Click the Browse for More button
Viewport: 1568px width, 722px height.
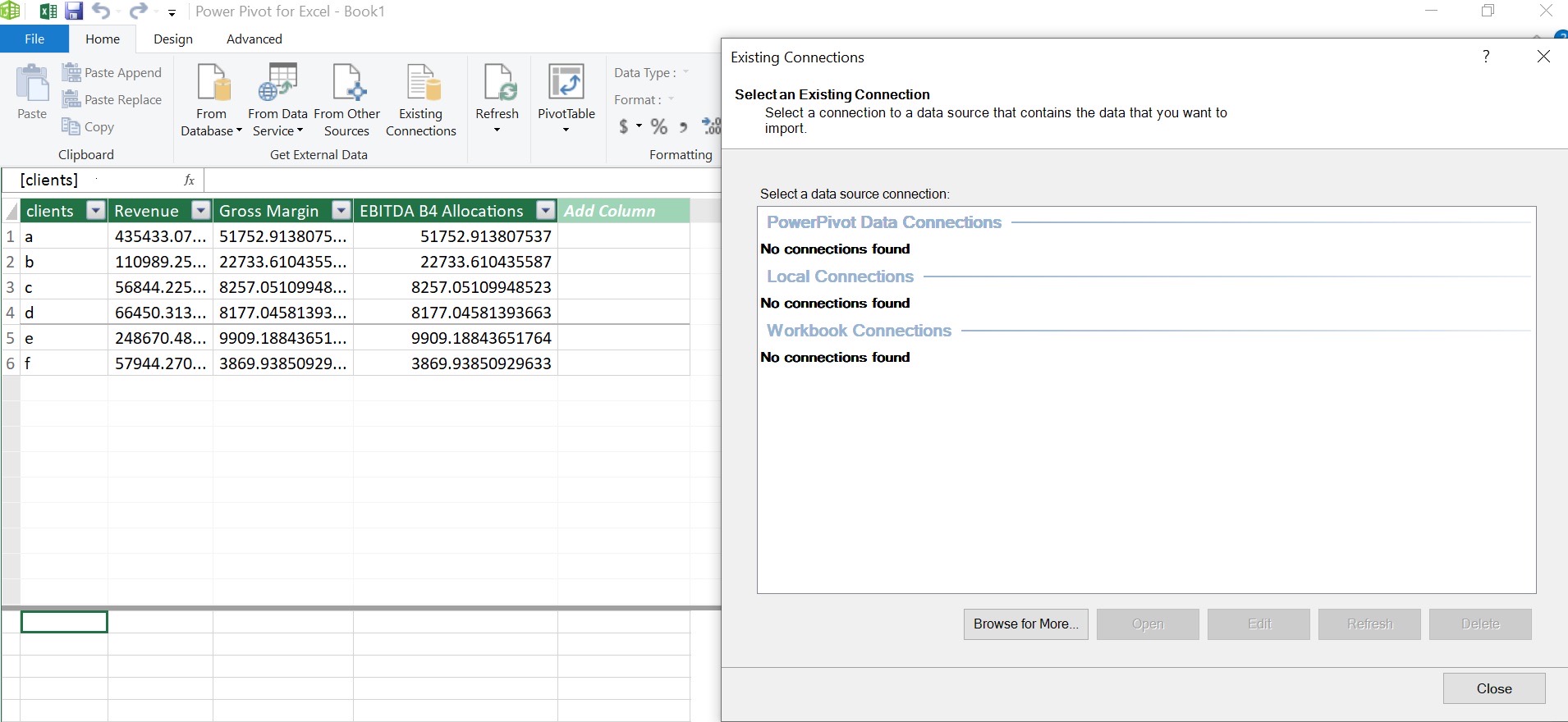(x=1026, y=624)
